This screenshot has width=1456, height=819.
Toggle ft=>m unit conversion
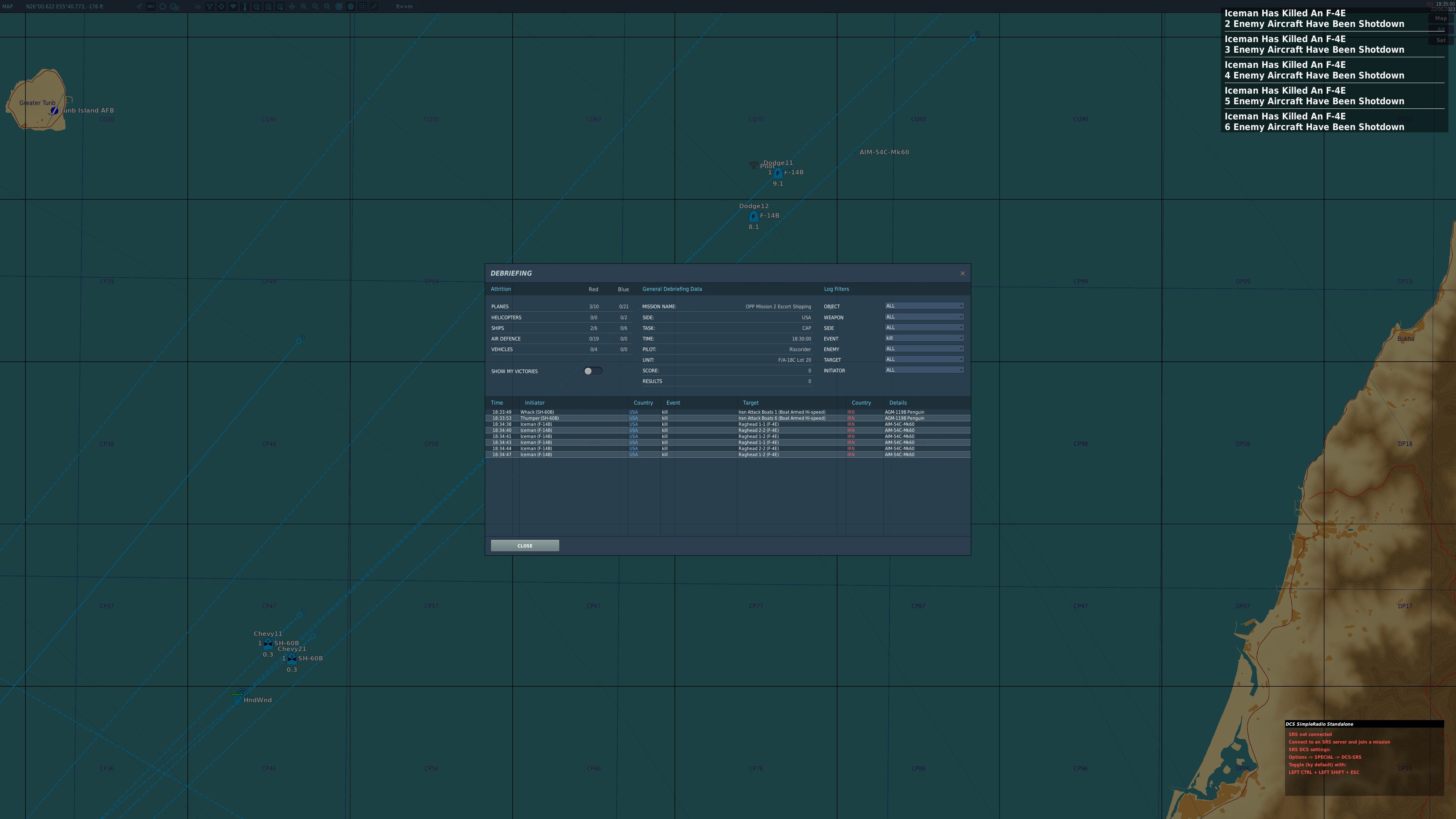point(404,6)
